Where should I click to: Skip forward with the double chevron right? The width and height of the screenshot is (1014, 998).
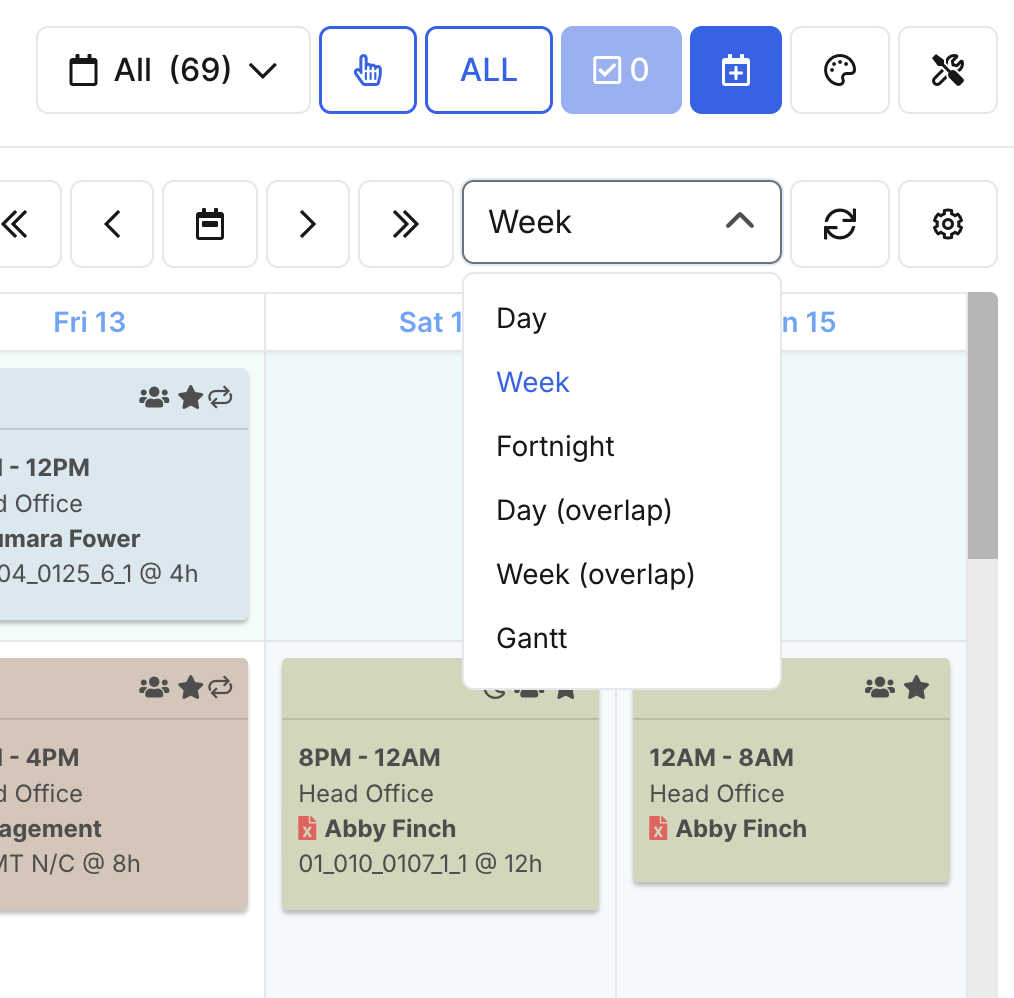coord(405,224)
